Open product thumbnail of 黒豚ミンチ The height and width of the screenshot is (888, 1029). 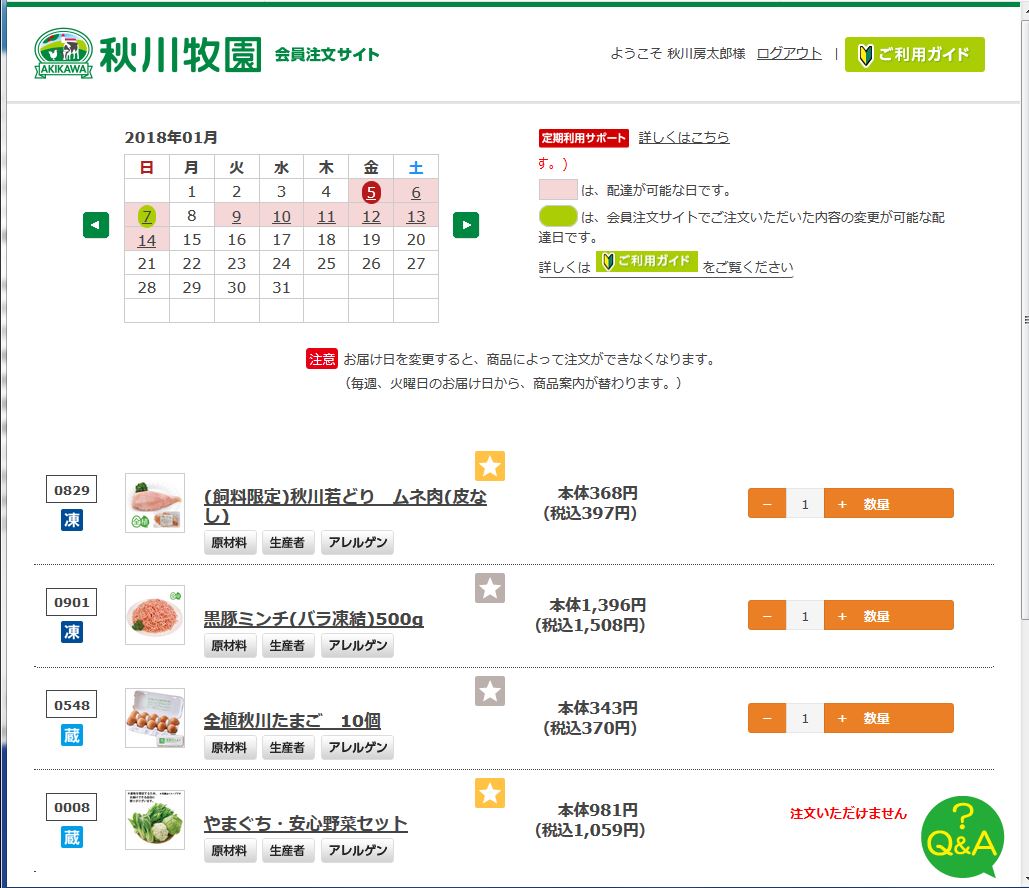155,615
